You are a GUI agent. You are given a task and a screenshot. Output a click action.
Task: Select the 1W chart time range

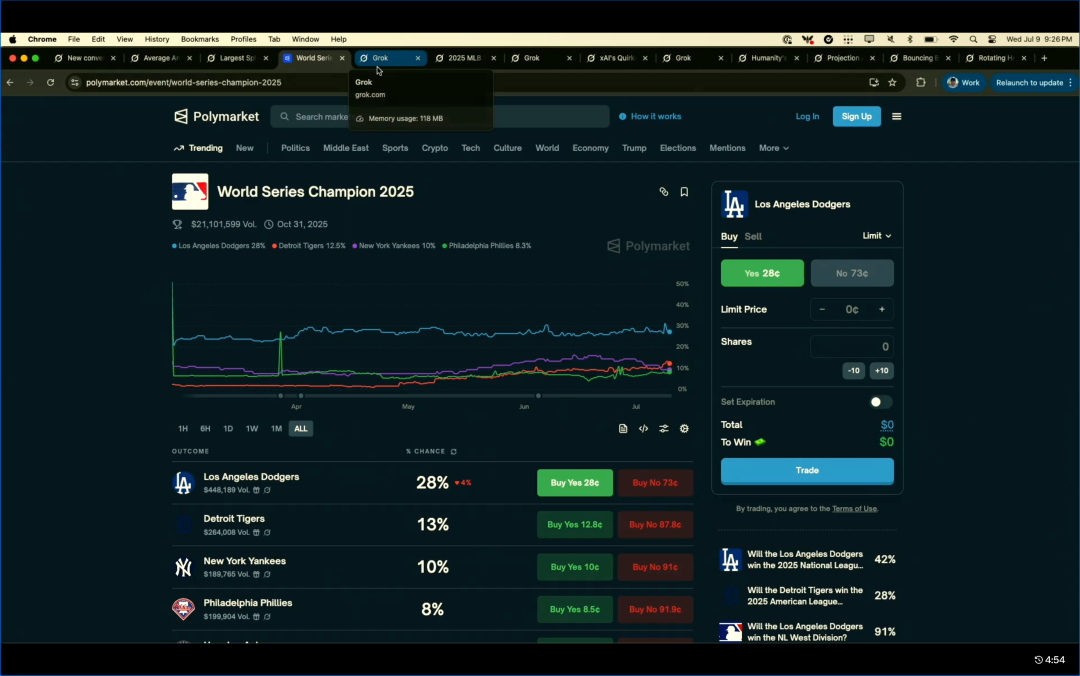(252, 429)
